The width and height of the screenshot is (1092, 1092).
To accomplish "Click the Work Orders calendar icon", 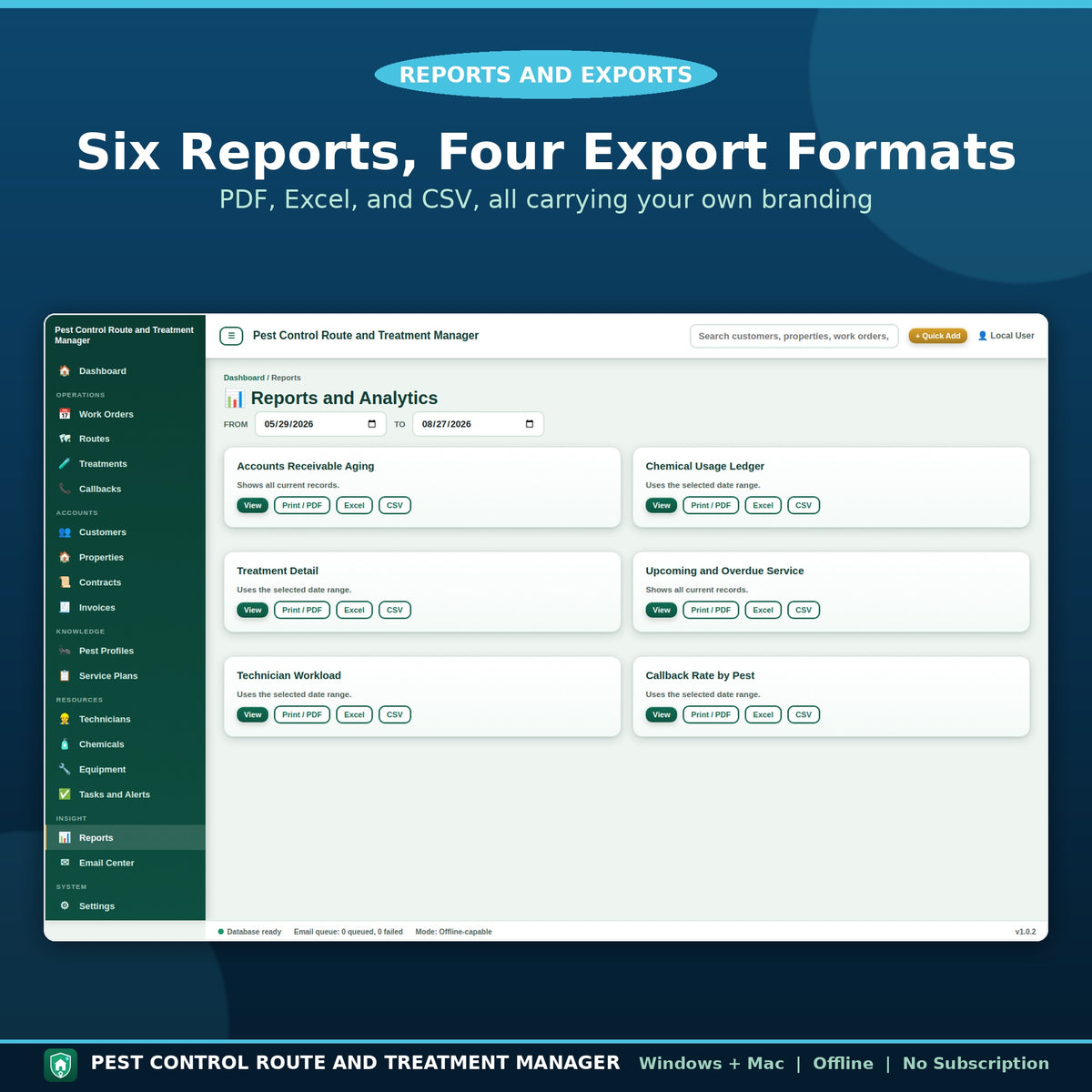I will [x=65, y=414].
